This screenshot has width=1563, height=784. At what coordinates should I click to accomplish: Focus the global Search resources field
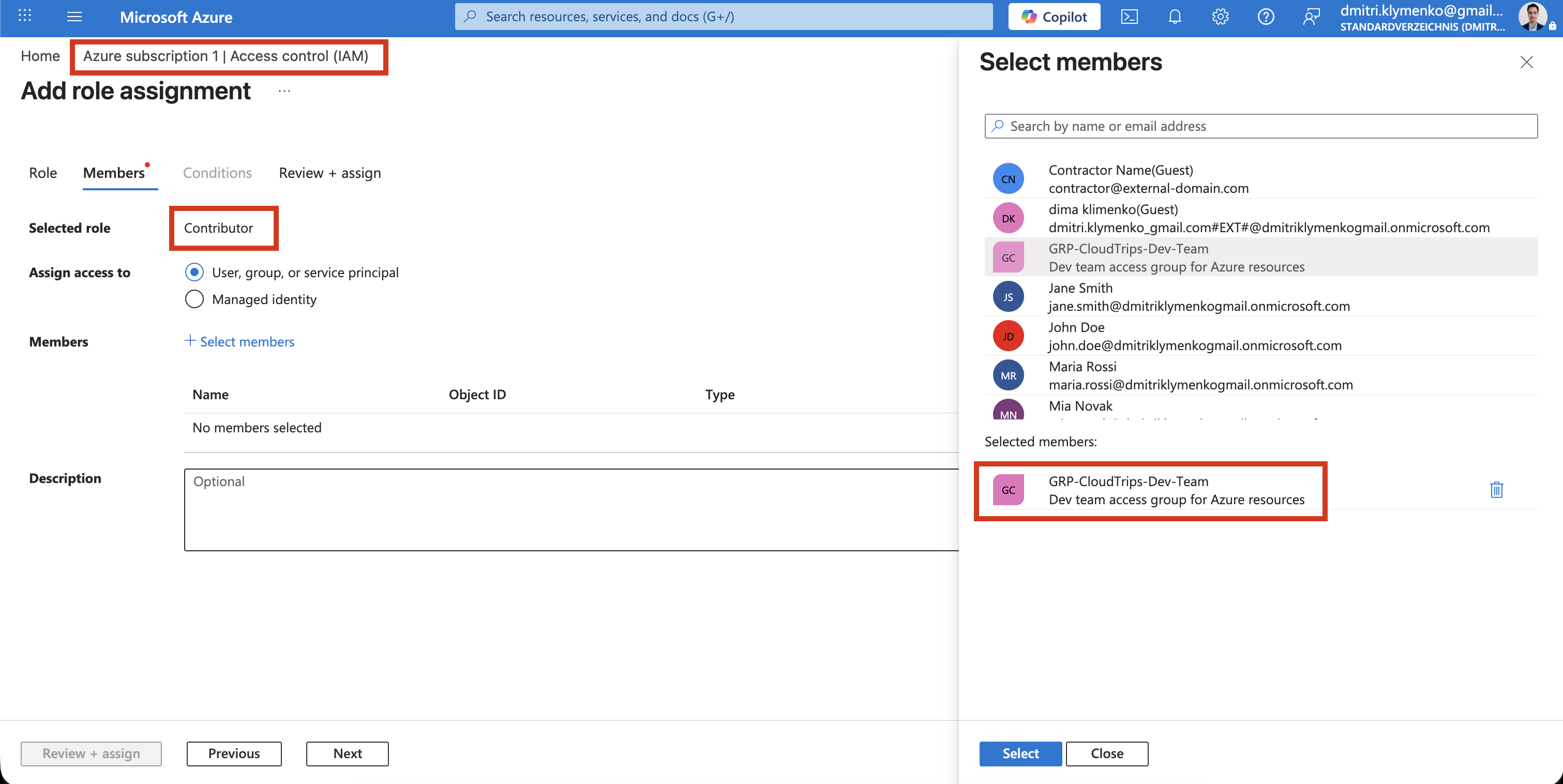tap(723, 17)
